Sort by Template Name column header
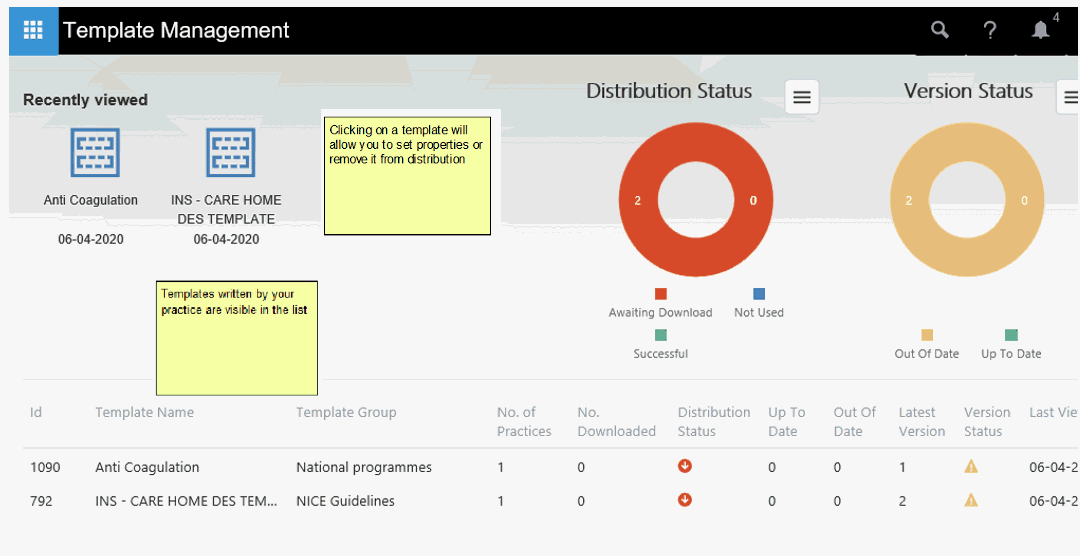 click(x=145, y=412)
